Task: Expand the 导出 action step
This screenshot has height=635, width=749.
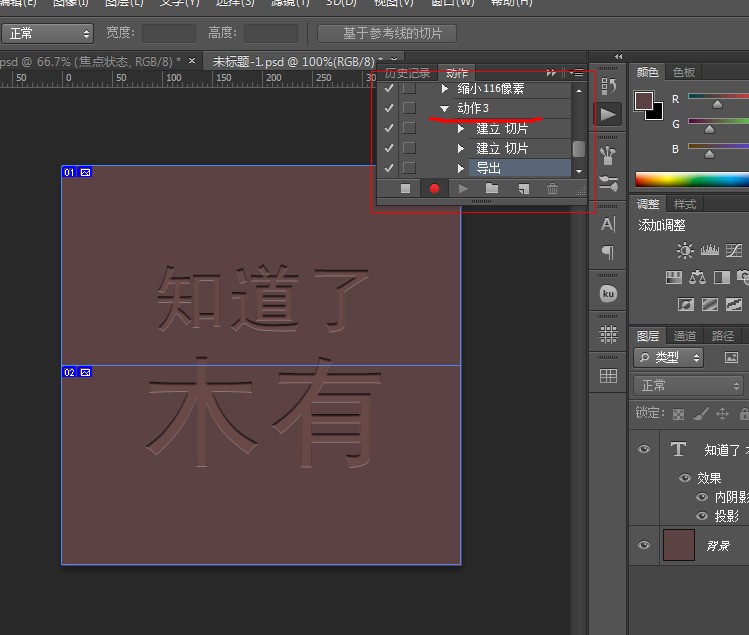Action: (461, 168)
